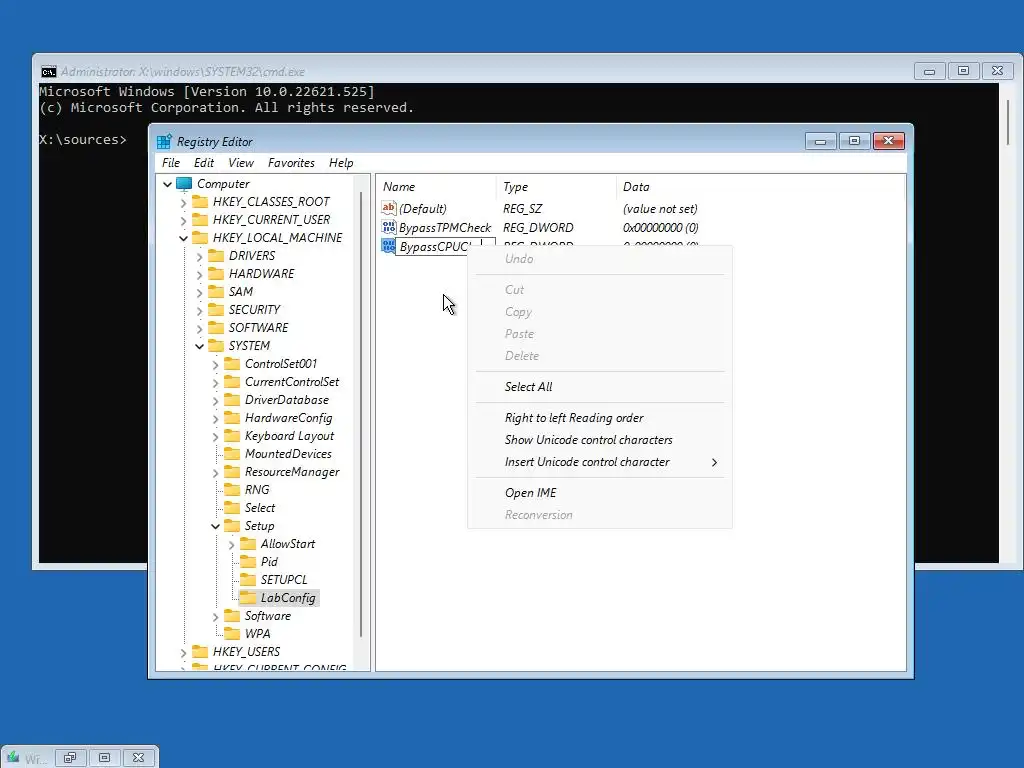Open the View menu
The image size is (1024, 768).
(x=241, y=163)
